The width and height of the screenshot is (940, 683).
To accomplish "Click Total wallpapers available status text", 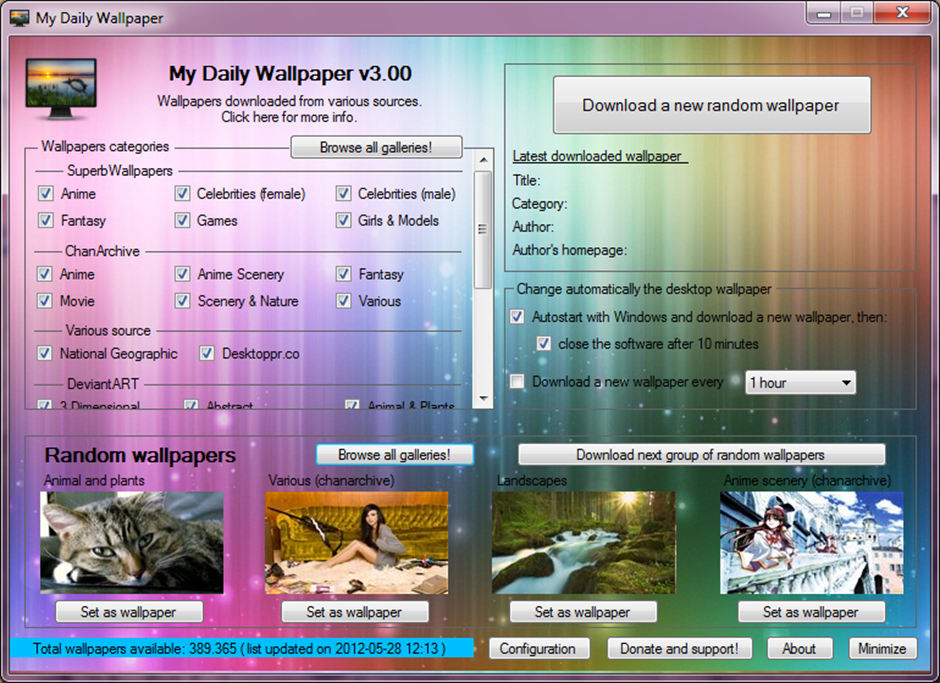I will pyautogui.click(x=239, y=648).
